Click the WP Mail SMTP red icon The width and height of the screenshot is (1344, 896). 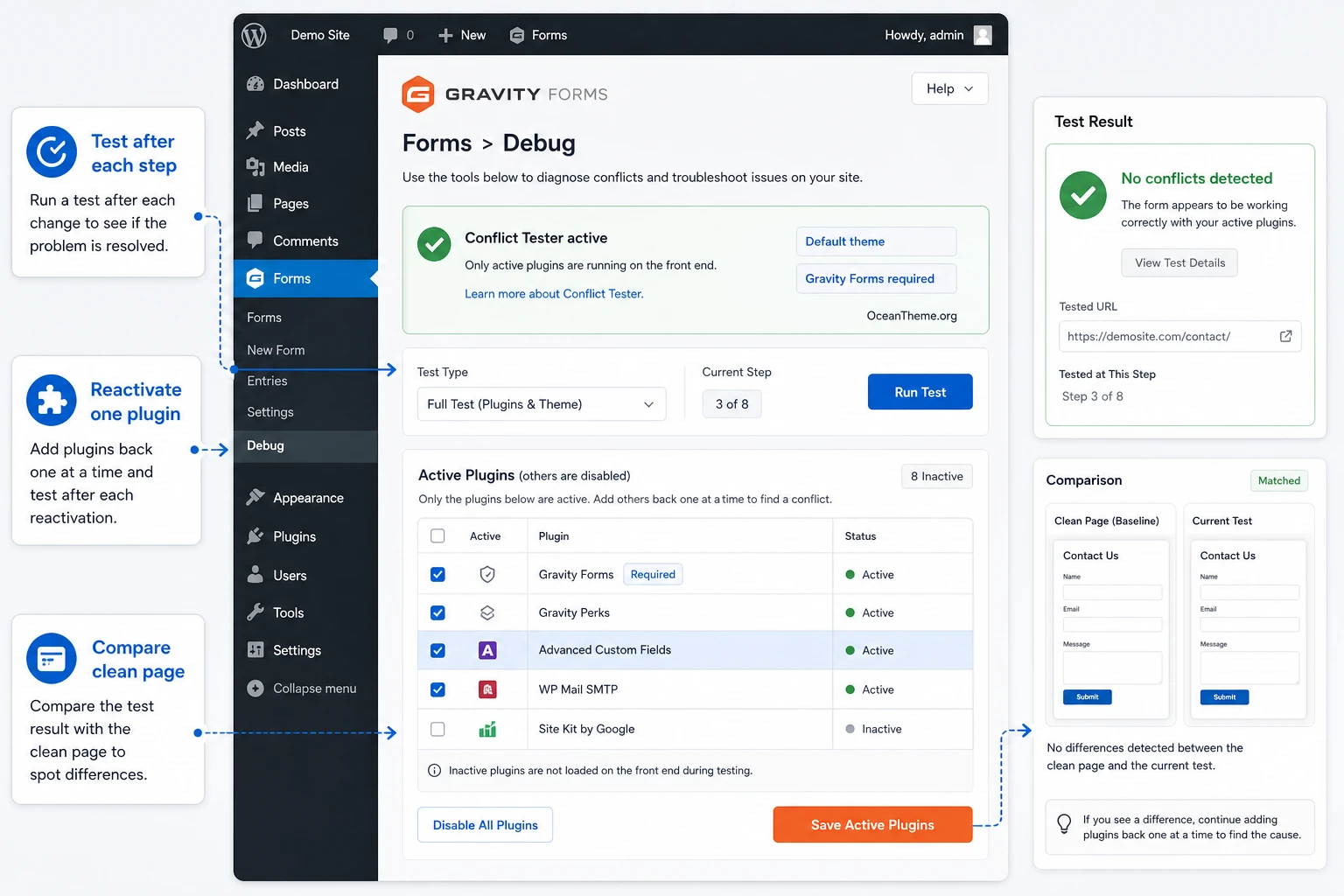click(x=487, y=689)
